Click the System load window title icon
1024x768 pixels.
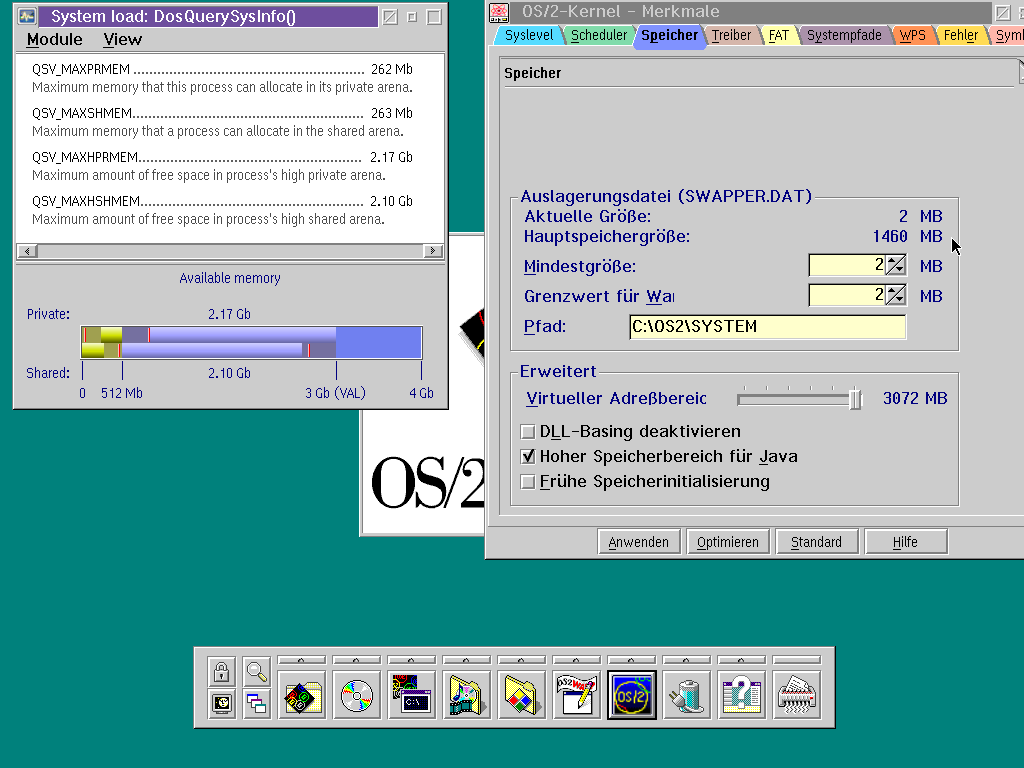[27, 16]
